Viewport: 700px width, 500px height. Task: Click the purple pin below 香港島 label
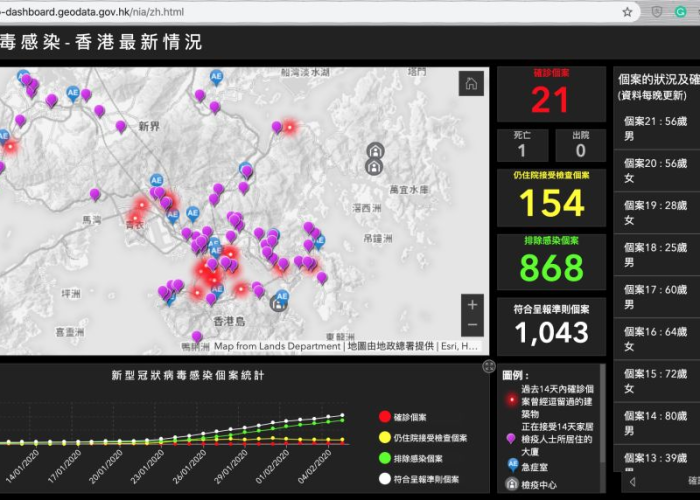[197, 337]
